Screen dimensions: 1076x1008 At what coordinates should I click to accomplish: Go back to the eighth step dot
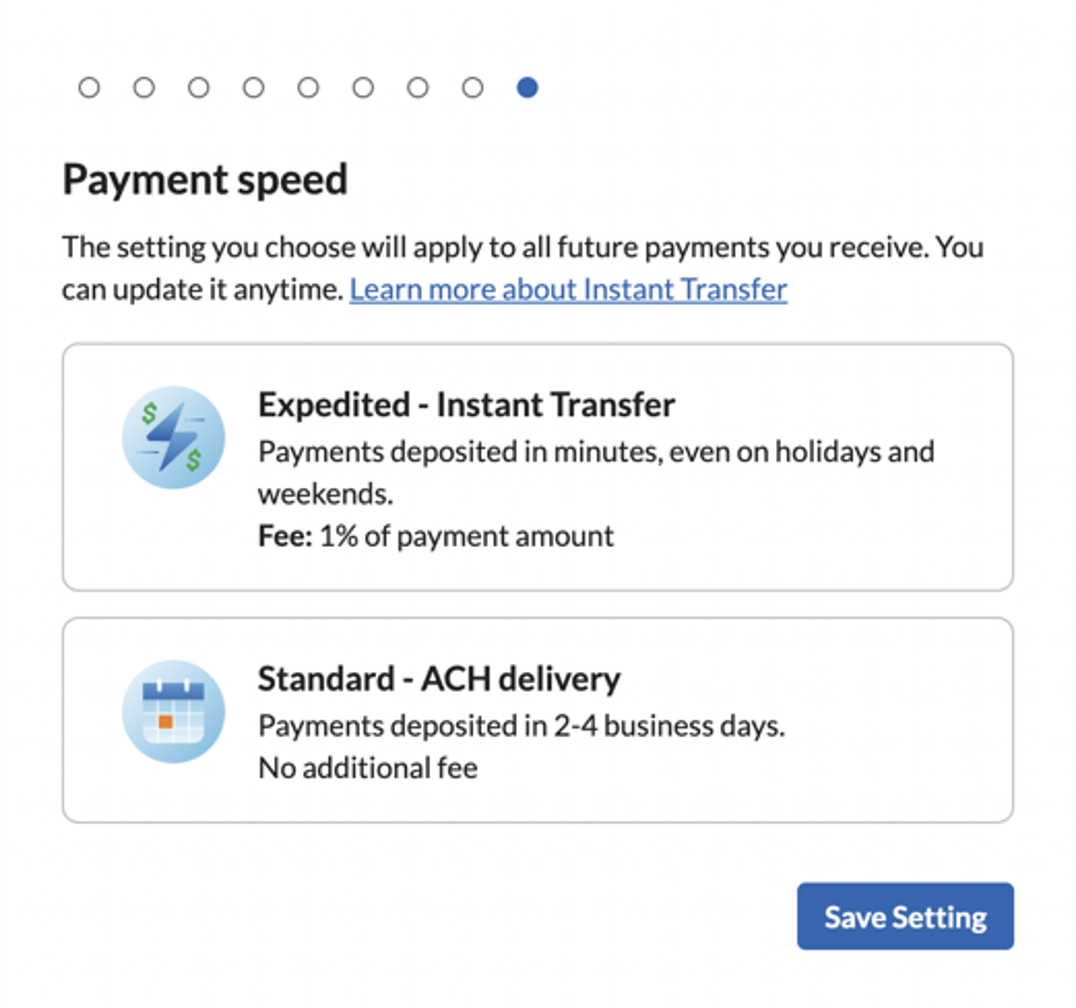[473, 88]
